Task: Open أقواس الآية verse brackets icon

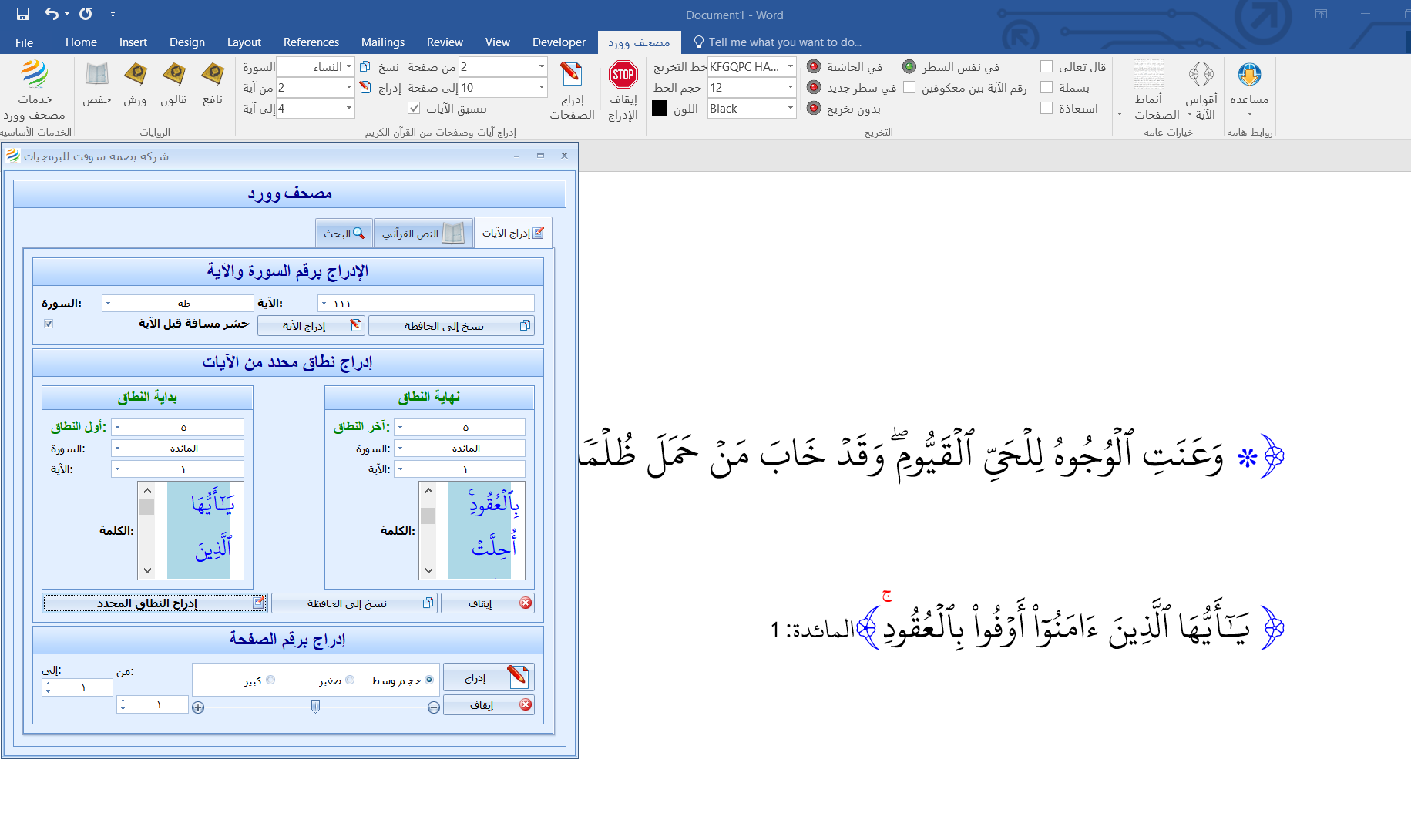Action: tap(1201, 75)
